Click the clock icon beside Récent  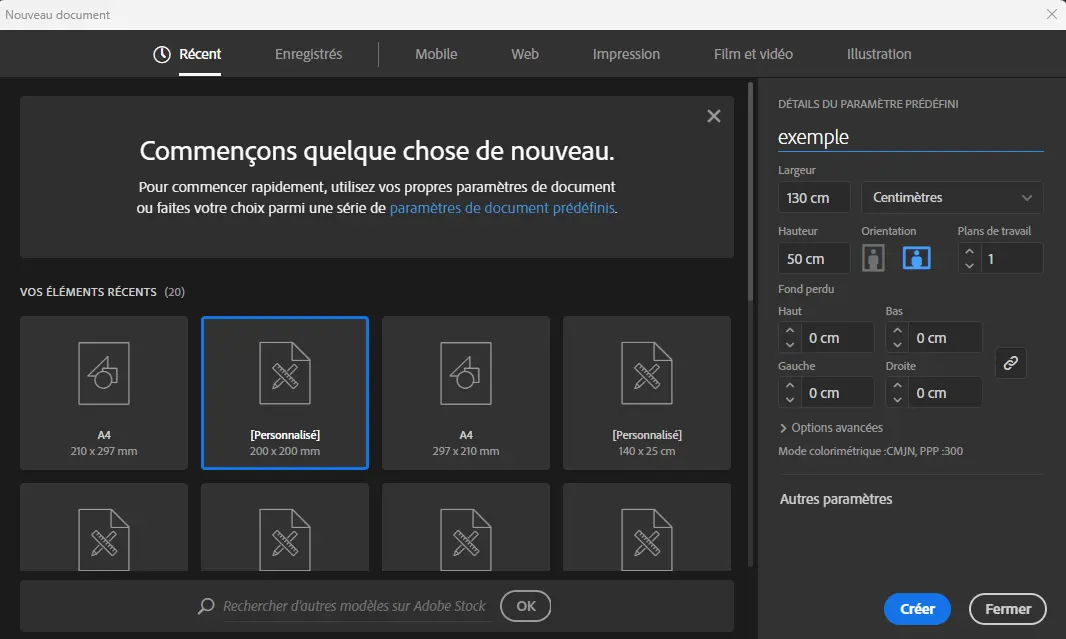pyautogui.click(x=162, y=54)
